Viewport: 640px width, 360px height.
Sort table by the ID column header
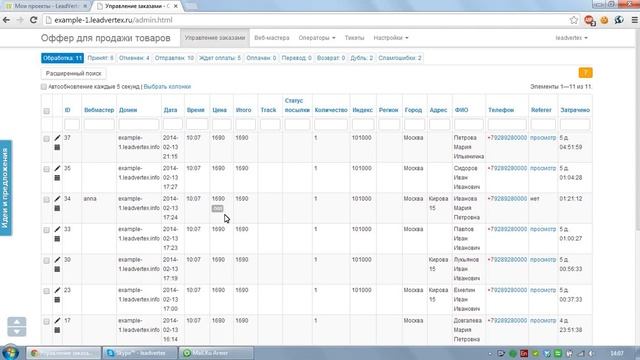[67, 110]
